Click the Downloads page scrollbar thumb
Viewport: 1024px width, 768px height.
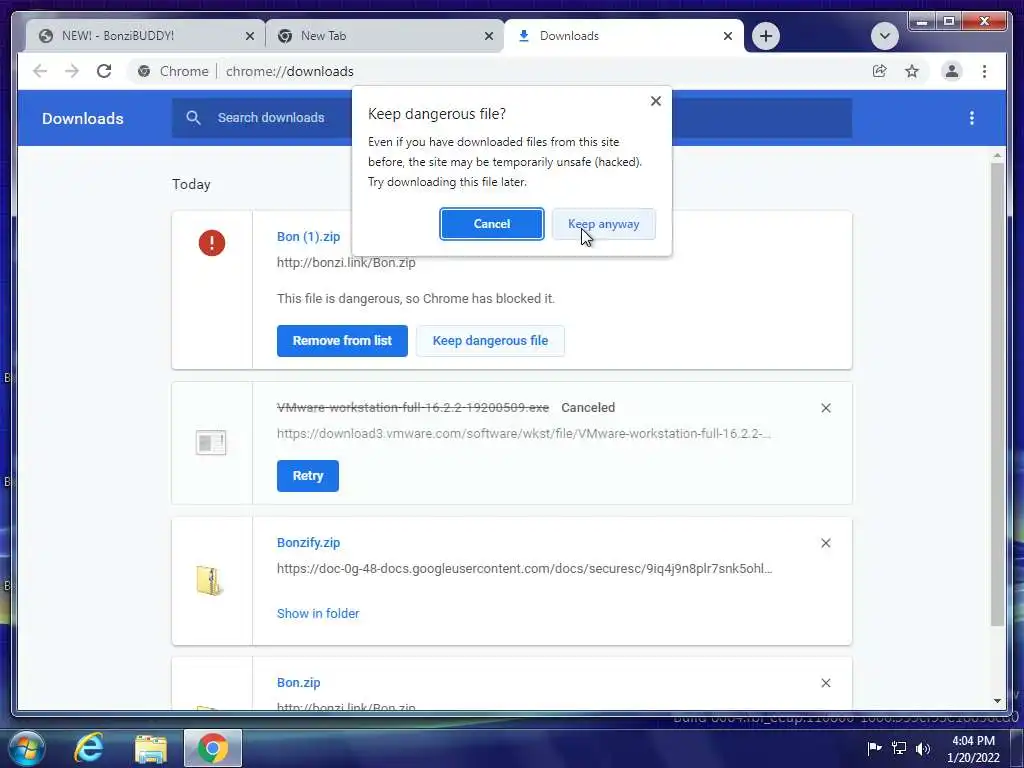(x=997, y=394)
